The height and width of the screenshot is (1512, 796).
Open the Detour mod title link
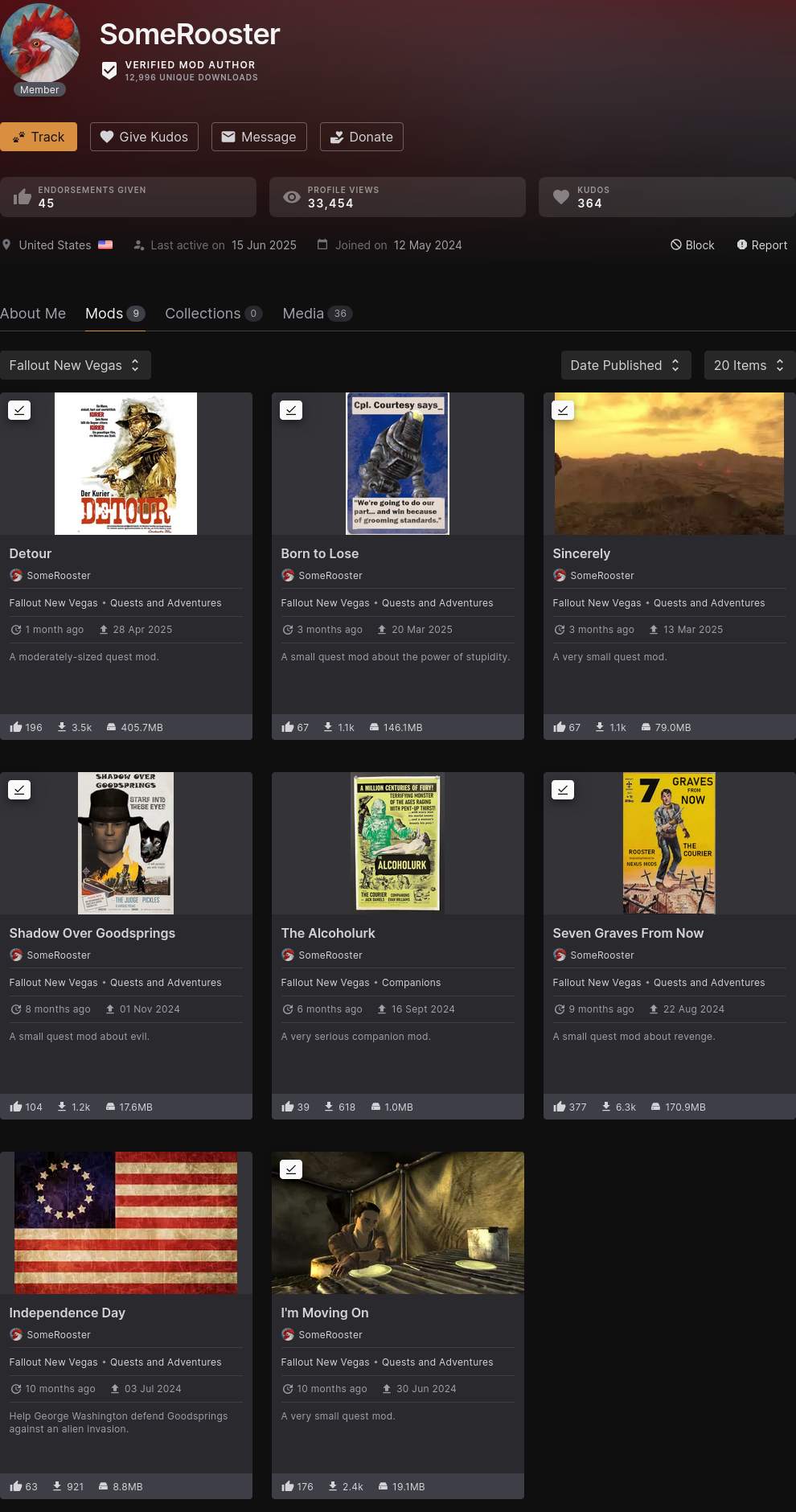pos(31,553)
